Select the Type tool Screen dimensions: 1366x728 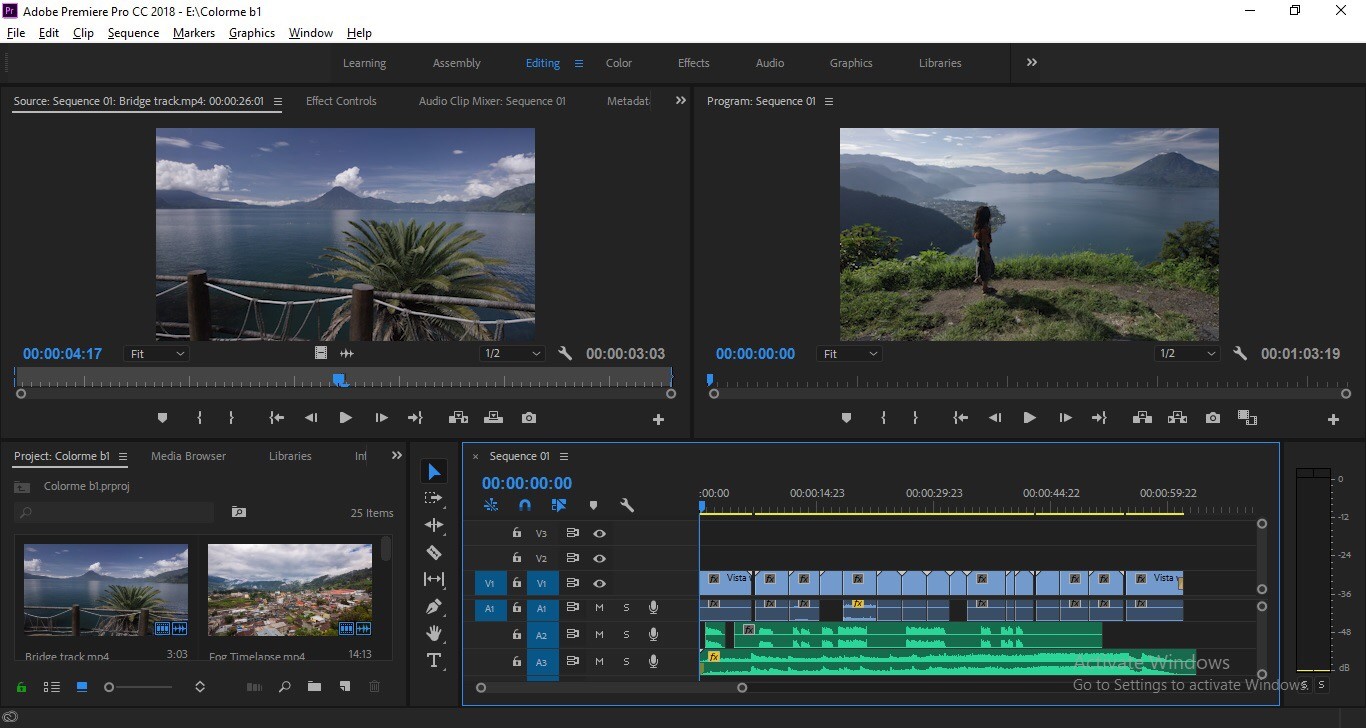(434, 660)
